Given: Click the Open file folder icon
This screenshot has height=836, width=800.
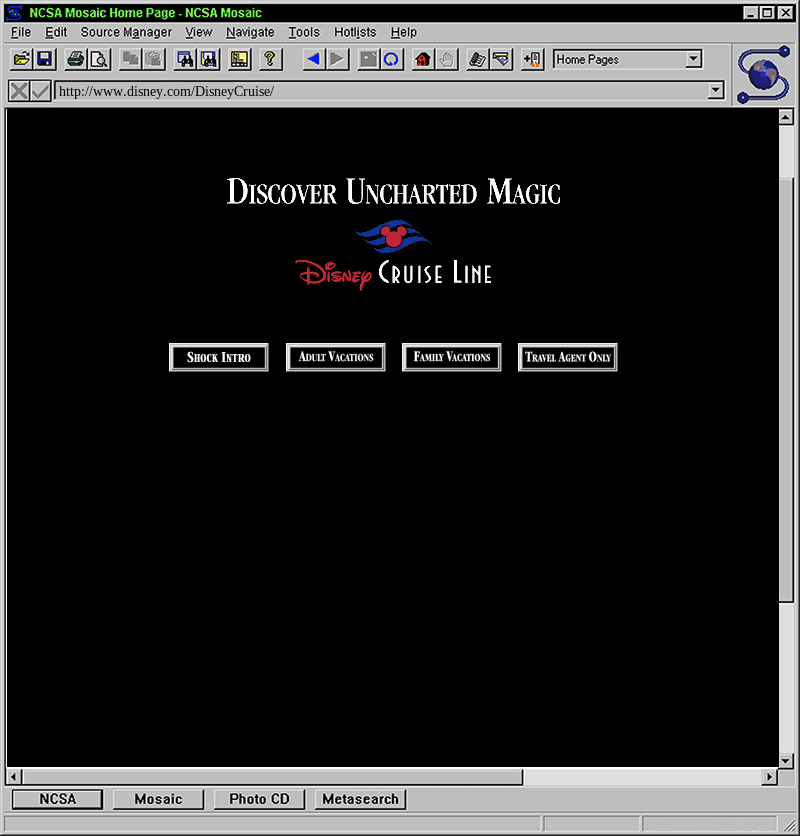Looking at the screenshot, I should pos(20,60).
